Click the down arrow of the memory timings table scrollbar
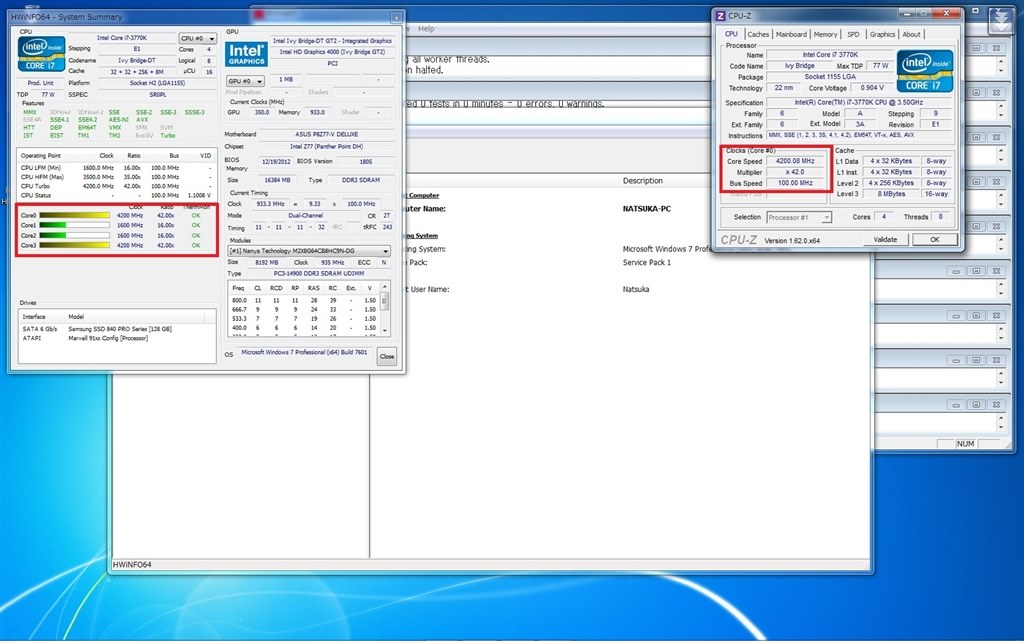Screen dimensions: 1024x641 pyautogui.click(x=385, y=331)
